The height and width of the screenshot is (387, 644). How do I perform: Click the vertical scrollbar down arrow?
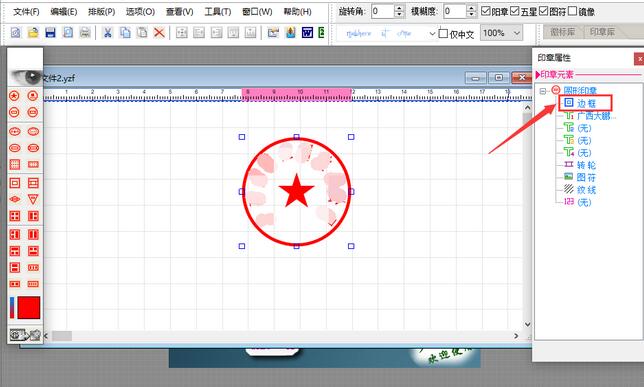pos(527,325)
